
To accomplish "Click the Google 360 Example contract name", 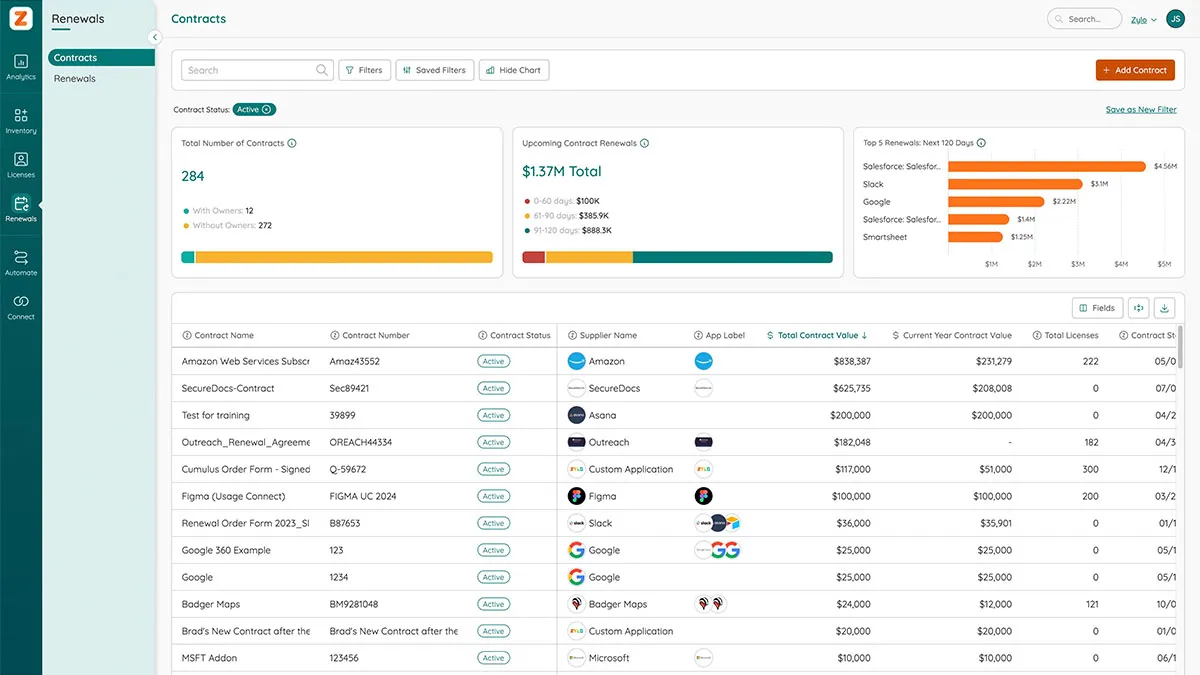I will pyautogui.click(x=226, y=550).
